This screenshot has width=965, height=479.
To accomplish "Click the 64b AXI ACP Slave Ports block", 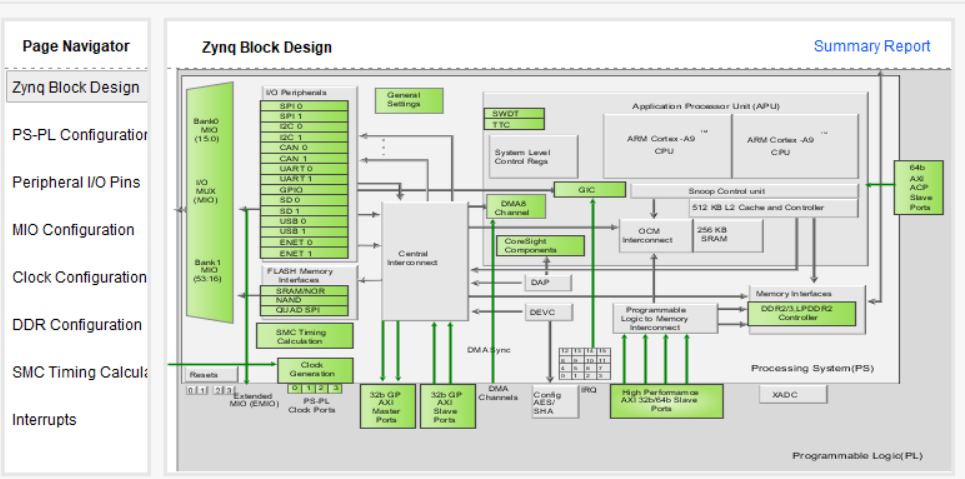I will tap(918, 185).
